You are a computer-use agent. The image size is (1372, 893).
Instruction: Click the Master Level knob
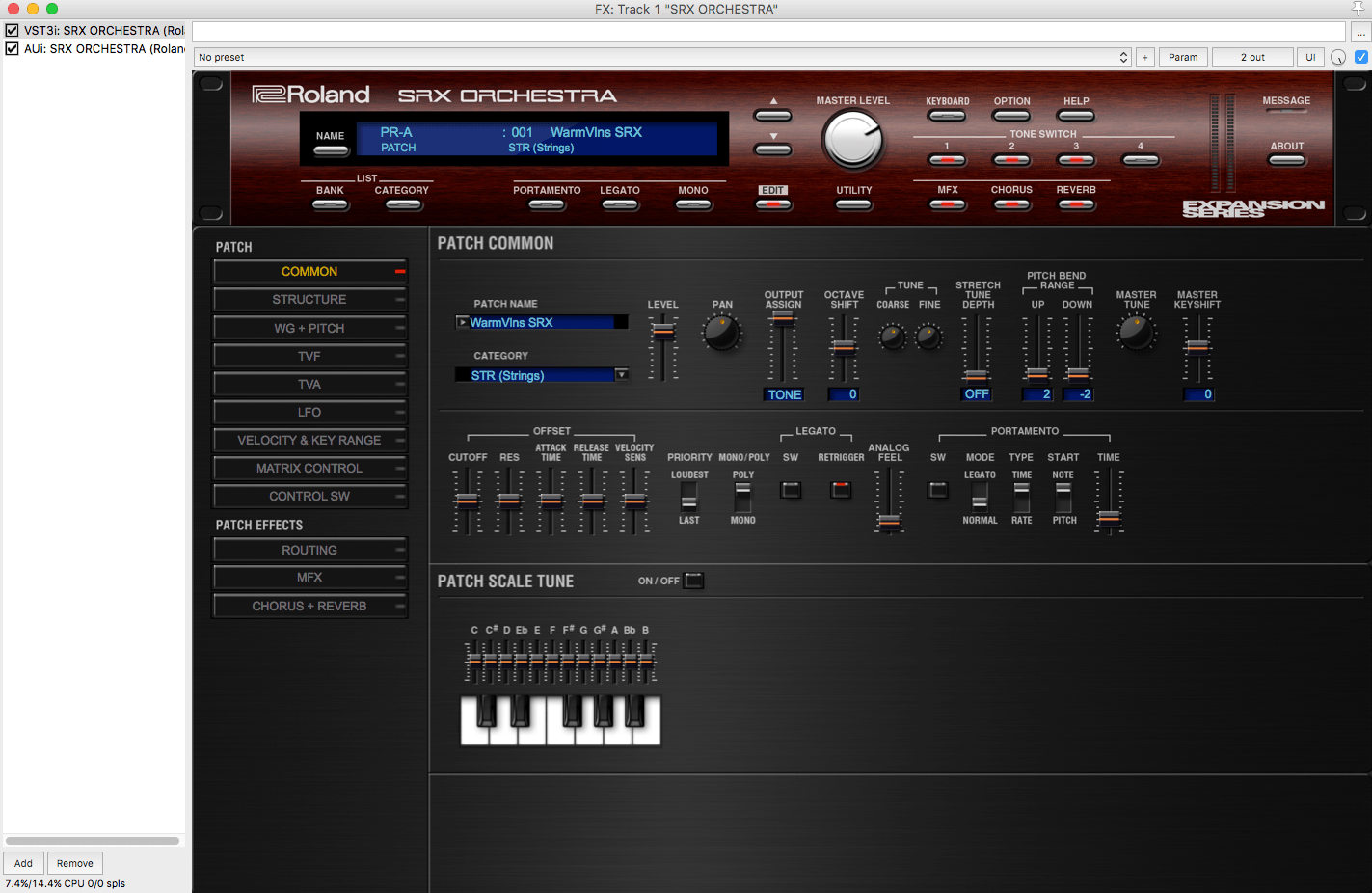(853, 141)
